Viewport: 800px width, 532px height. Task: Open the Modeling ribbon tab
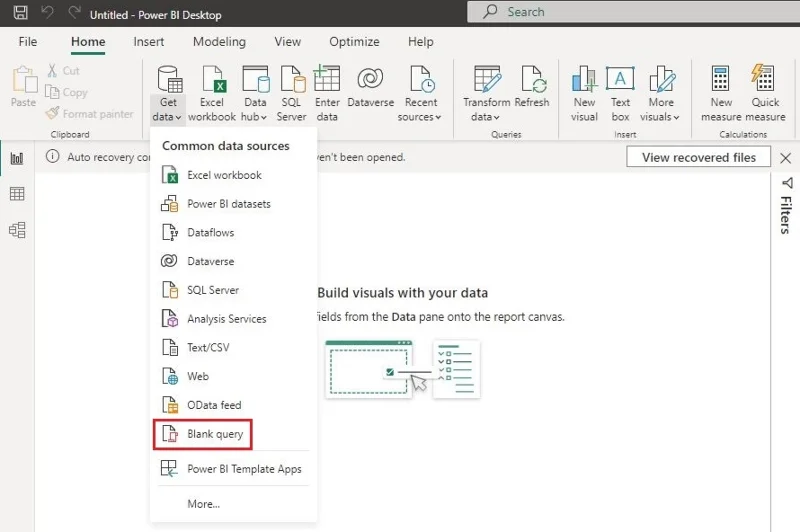[x=219, y=41]
